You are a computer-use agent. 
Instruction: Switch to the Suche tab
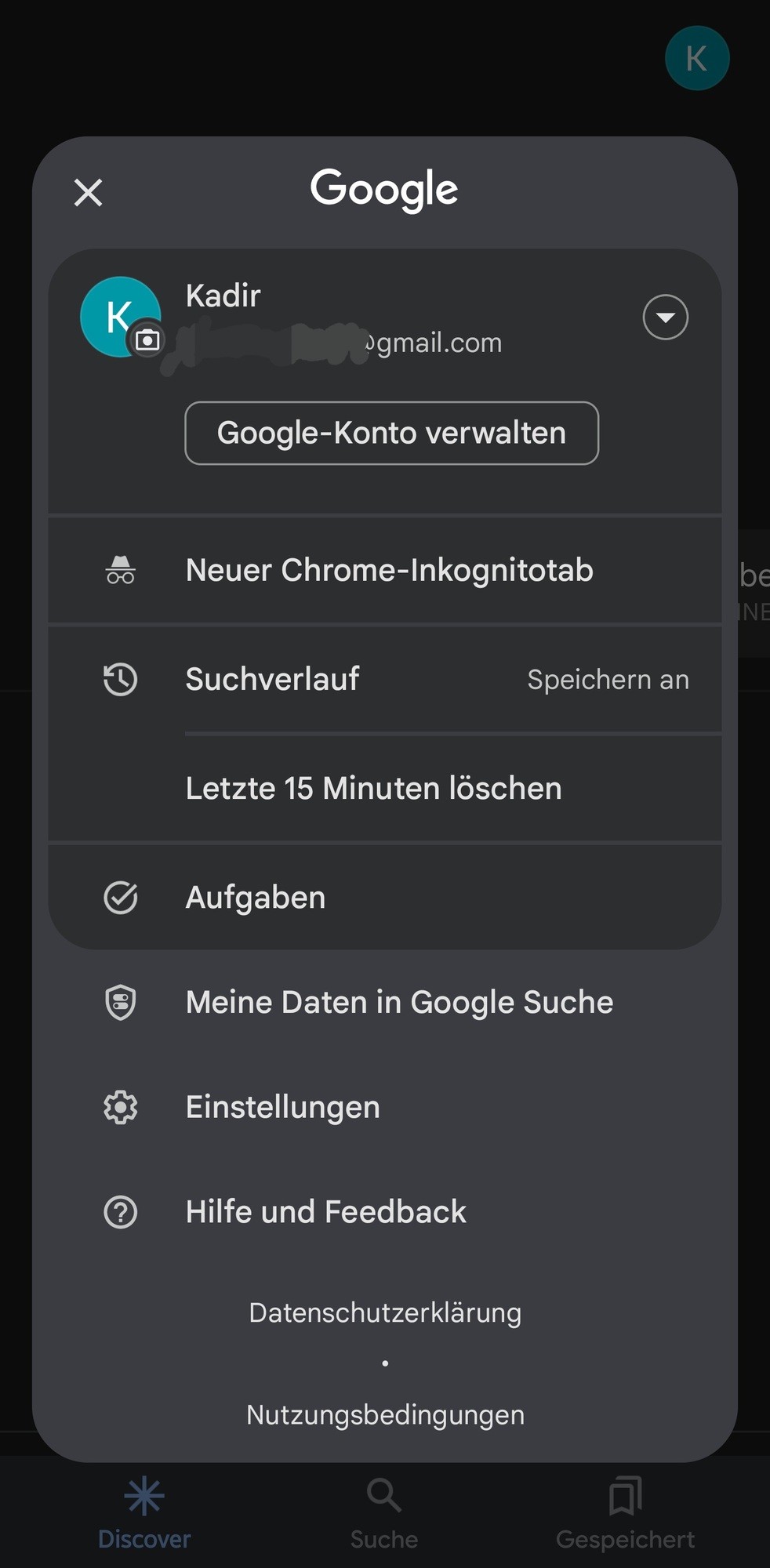pos(384,1513)
